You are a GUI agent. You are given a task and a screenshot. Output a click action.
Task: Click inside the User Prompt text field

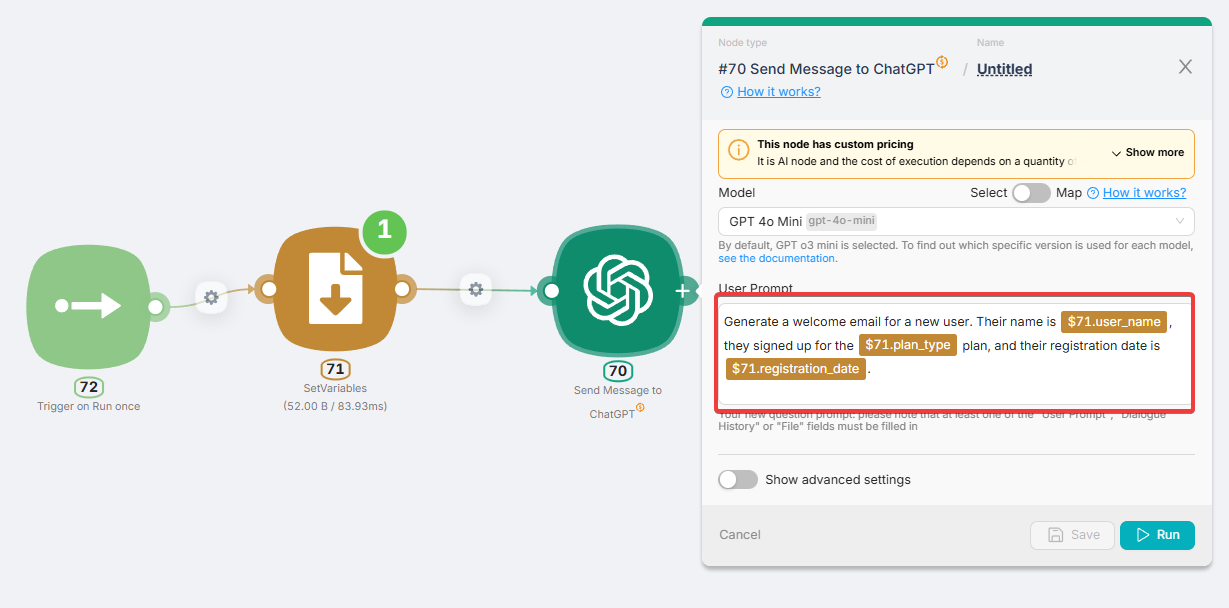point(954,353)
